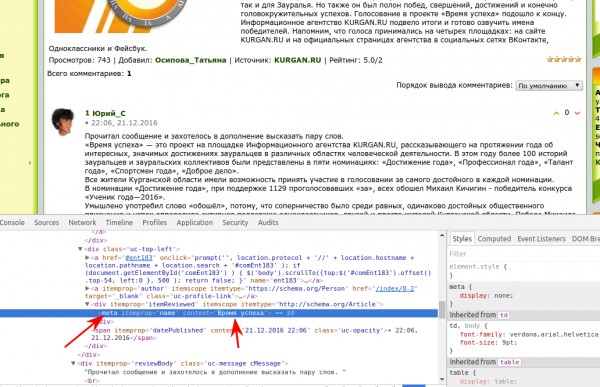Click the 'Просмотров: 743' text

[x=79, y=60]
